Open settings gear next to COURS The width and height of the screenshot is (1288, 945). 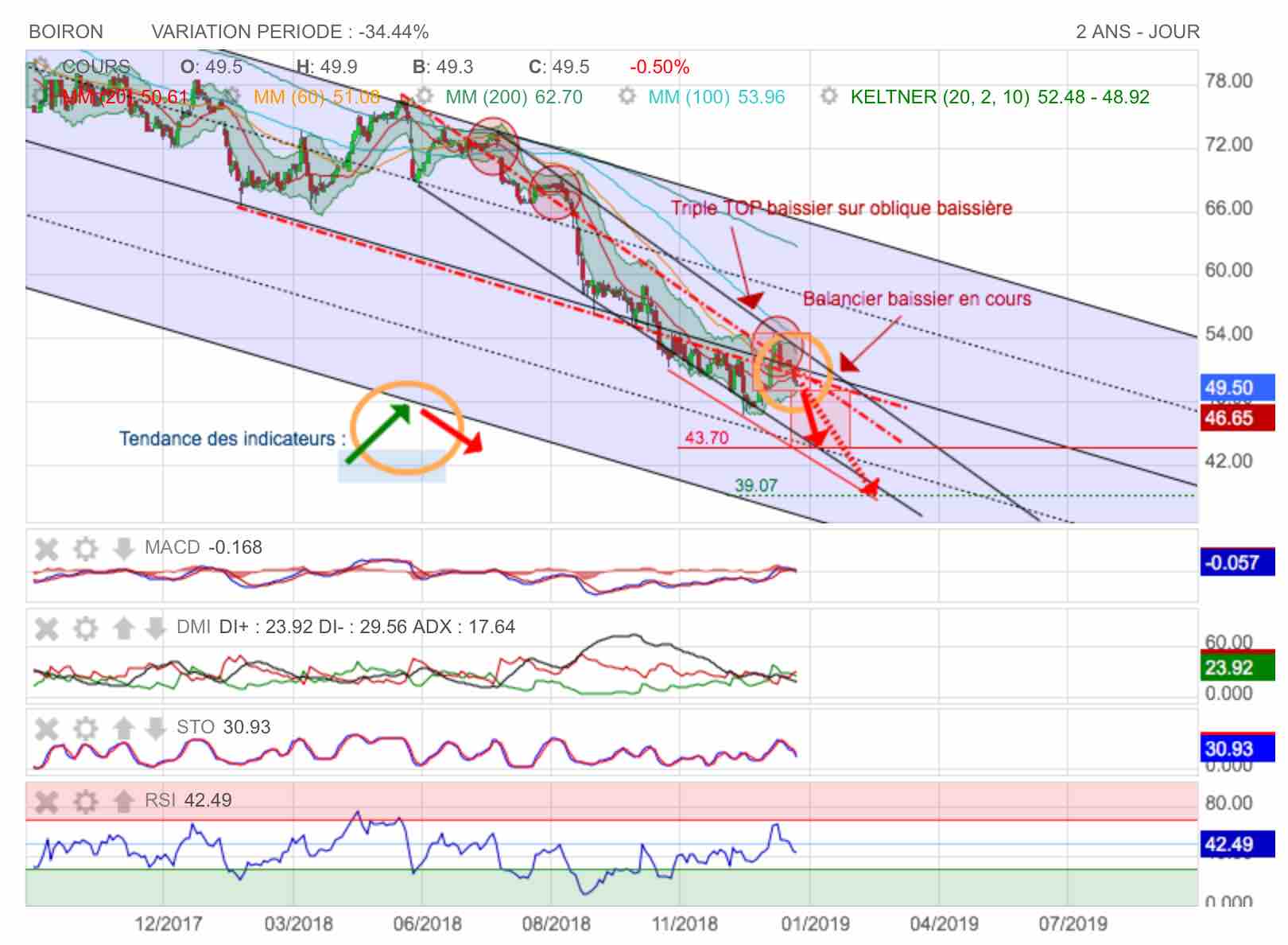click(x=40, y=66)
